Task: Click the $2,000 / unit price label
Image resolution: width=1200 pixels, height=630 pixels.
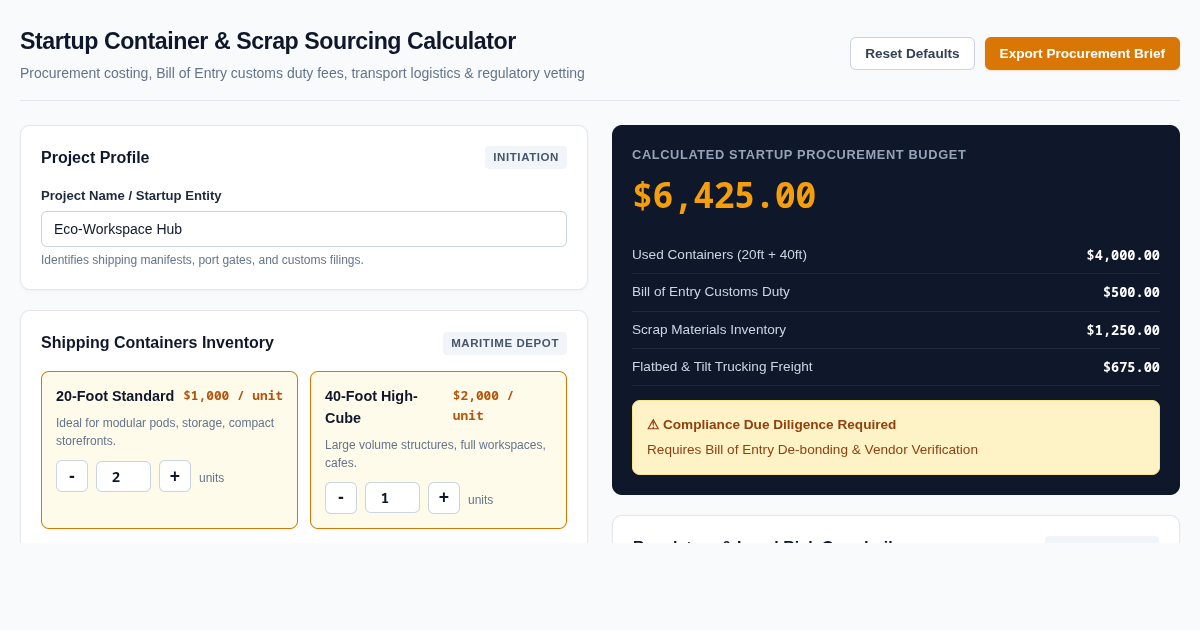Action: [x=483, y=406]
